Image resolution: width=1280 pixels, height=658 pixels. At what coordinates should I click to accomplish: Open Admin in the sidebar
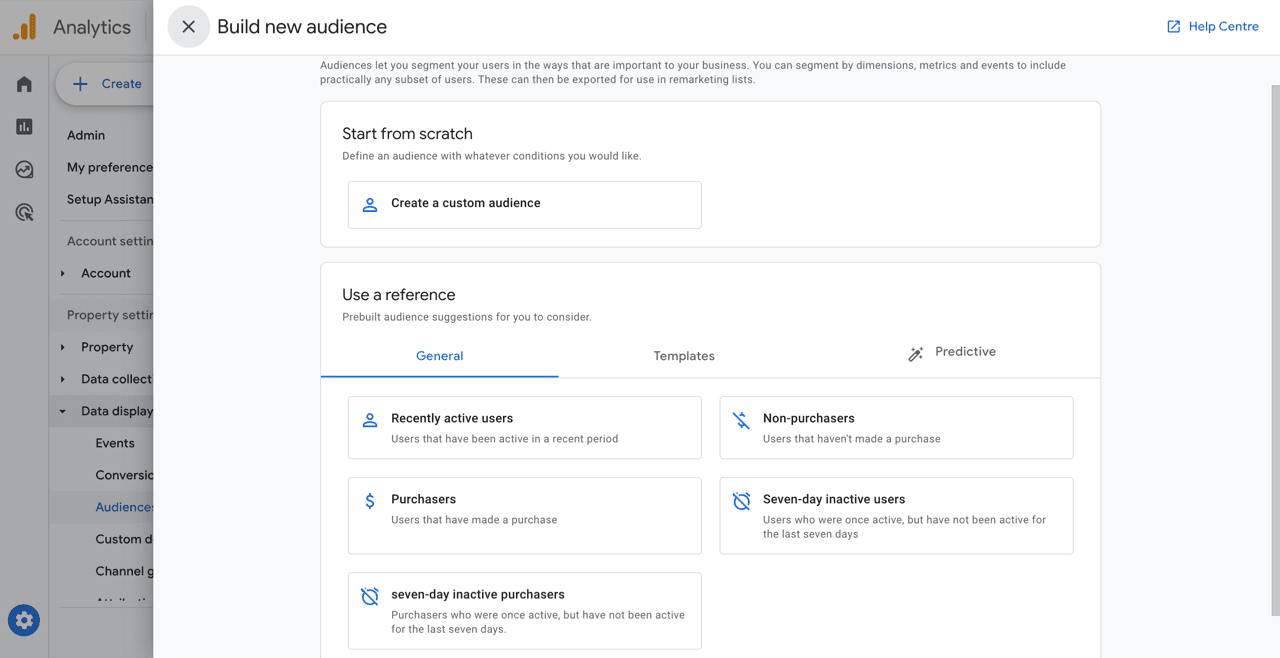86,135
